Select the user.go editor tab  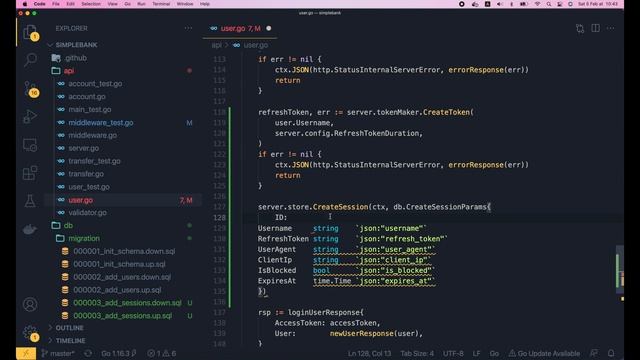[240, 28]
